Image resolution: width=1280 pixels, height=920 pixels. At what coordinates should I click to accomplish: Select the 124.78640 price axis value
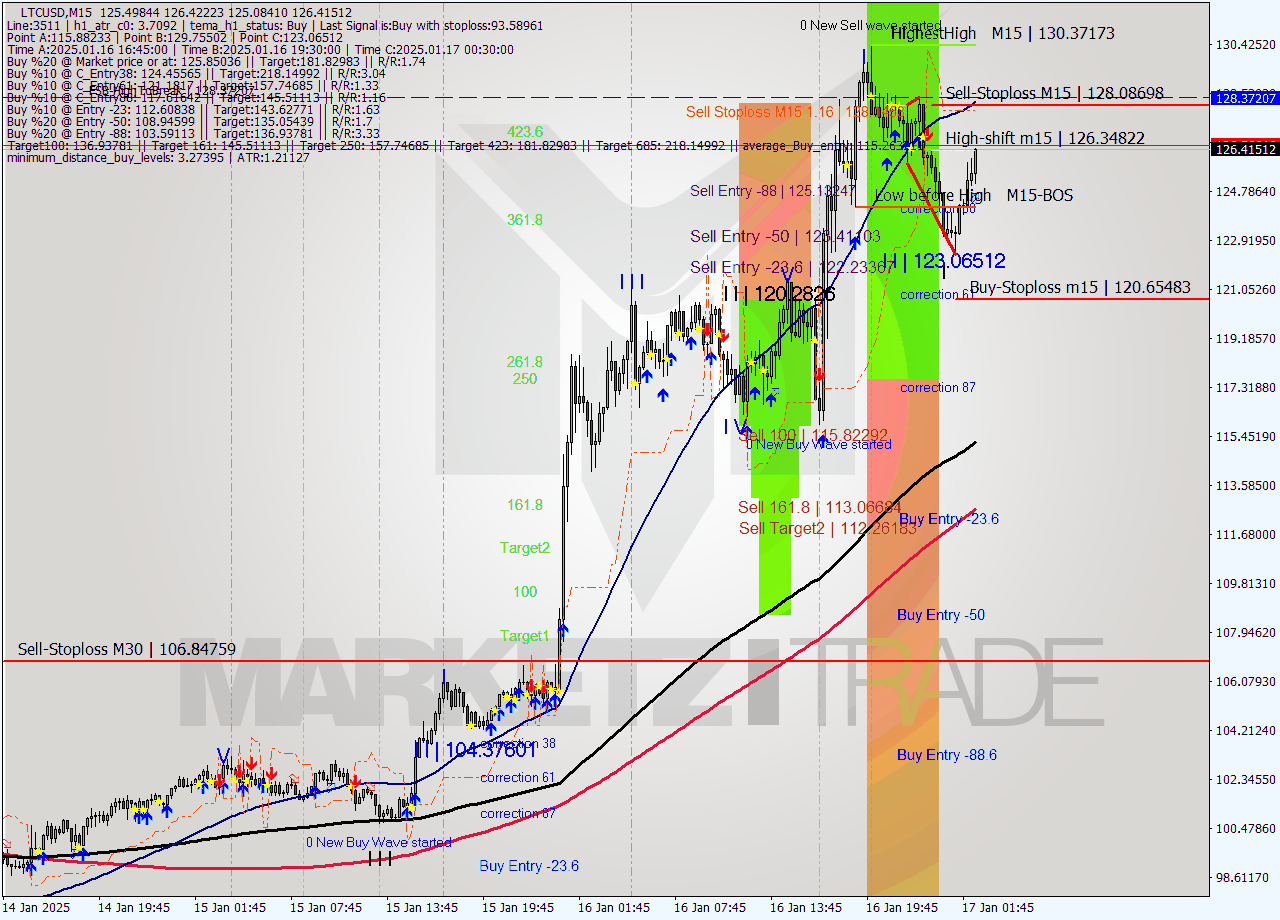pyautogui.click(x=1245, y=192)
